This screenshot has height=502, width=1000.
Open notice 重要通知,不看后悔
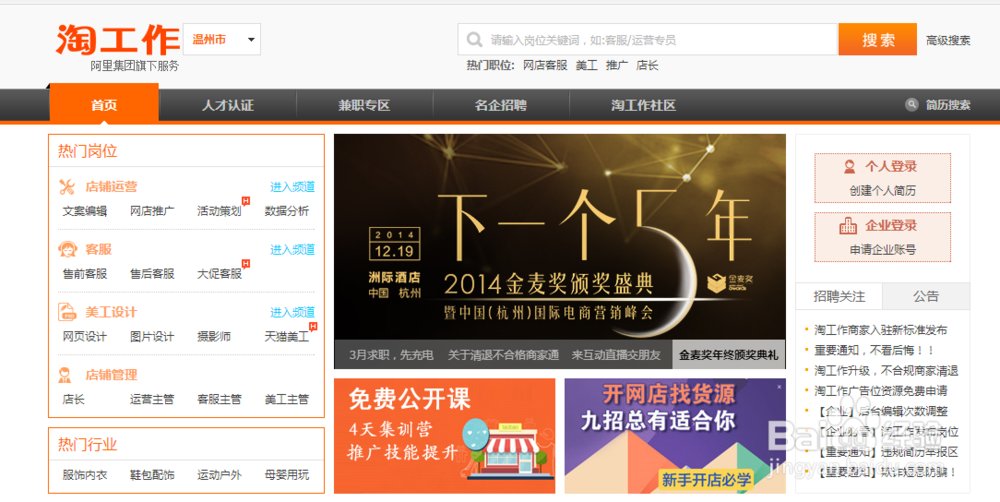[x=874, y=350]
